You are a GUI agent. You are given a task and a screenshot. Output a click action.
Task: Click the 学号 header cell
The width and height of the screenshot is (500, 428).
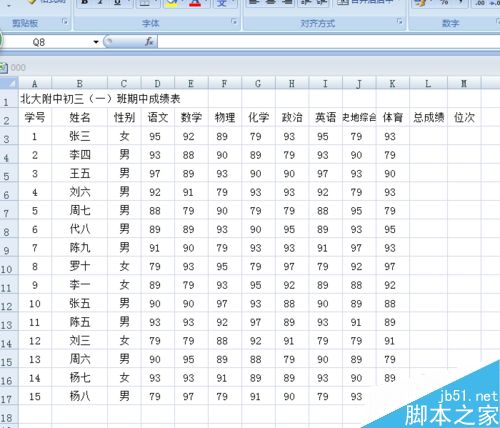coord(35,117)
